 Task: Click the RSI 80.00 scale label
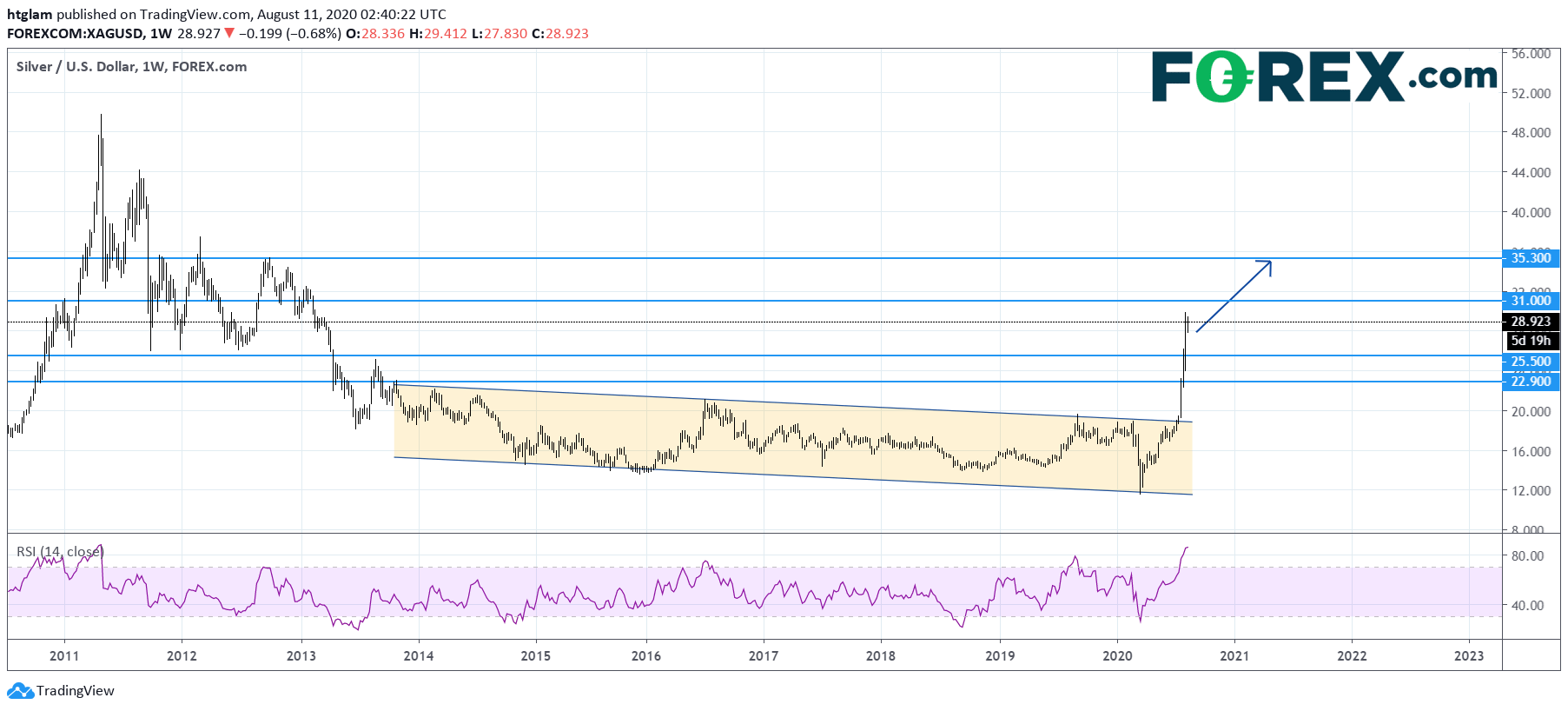tap(1527, 555)
